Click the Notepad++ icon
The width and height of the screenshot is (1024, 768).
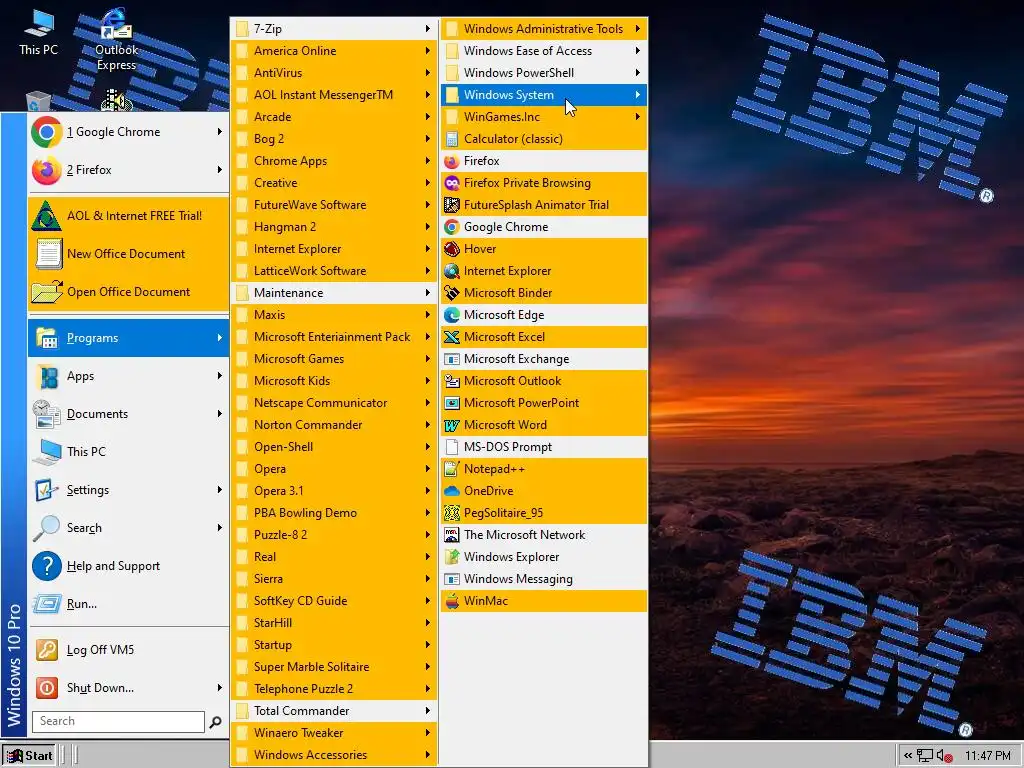(x=451, y=469)
